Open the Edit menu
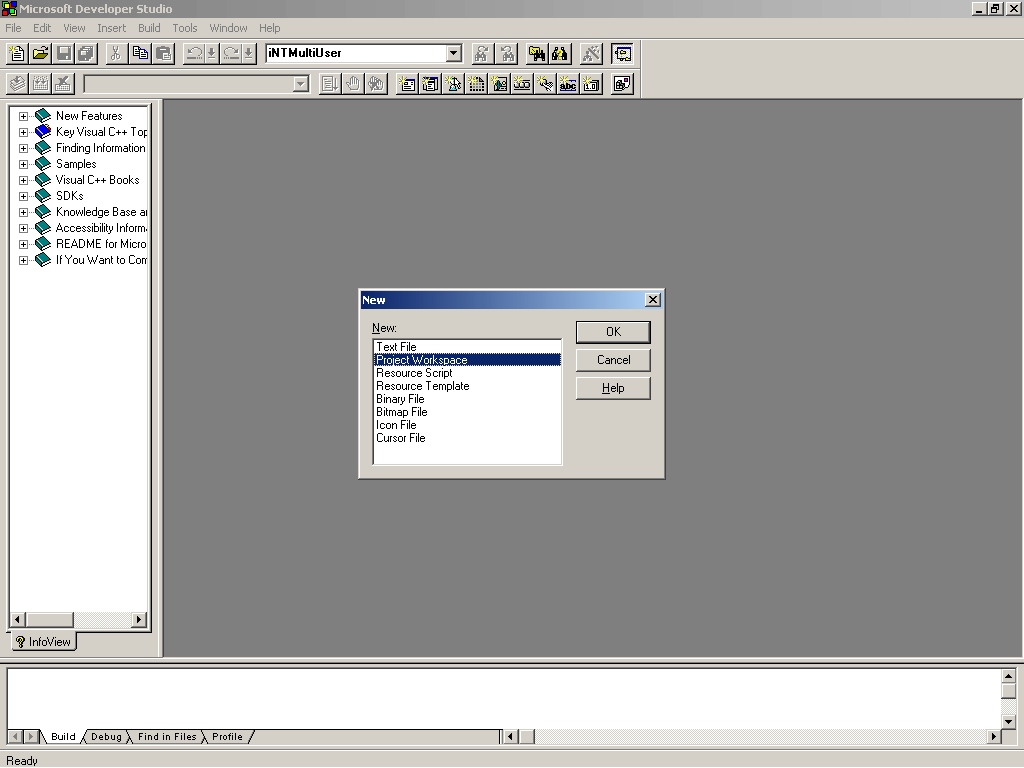The width and height of the screenshot is (1024, 768). (x=42, y=28)
